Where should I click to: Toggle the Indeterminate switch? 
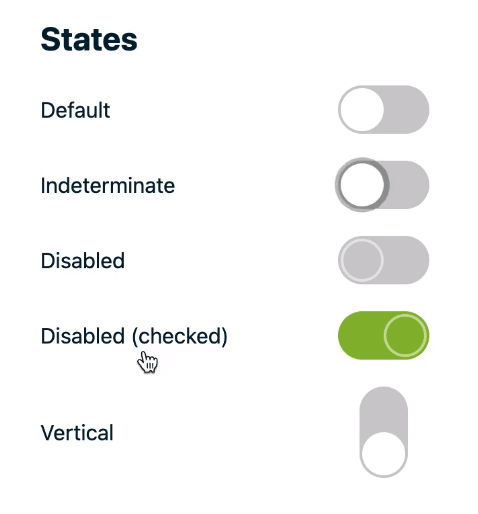click(382, 185)
